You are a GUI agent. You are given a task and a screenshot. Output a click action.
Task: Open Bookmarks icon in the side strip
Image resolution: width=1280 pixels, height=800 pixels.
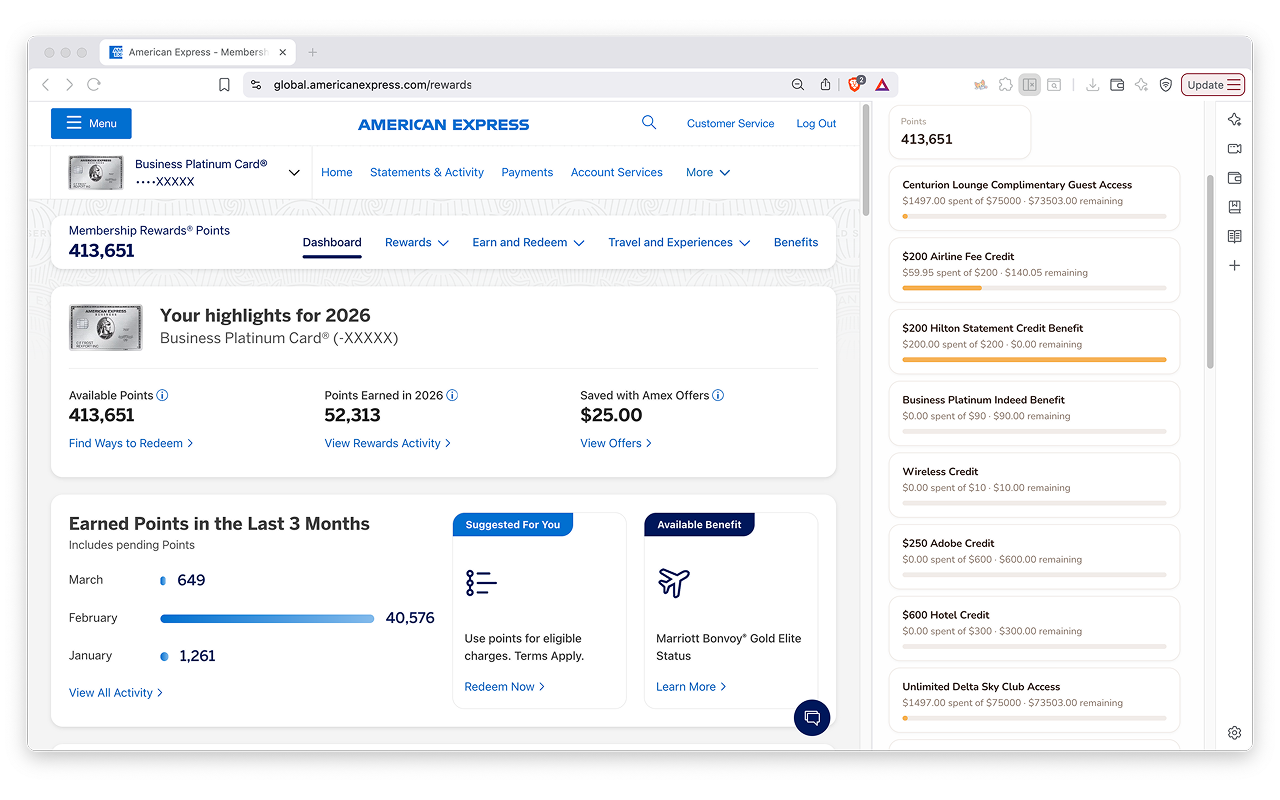tap(1234, 207)
